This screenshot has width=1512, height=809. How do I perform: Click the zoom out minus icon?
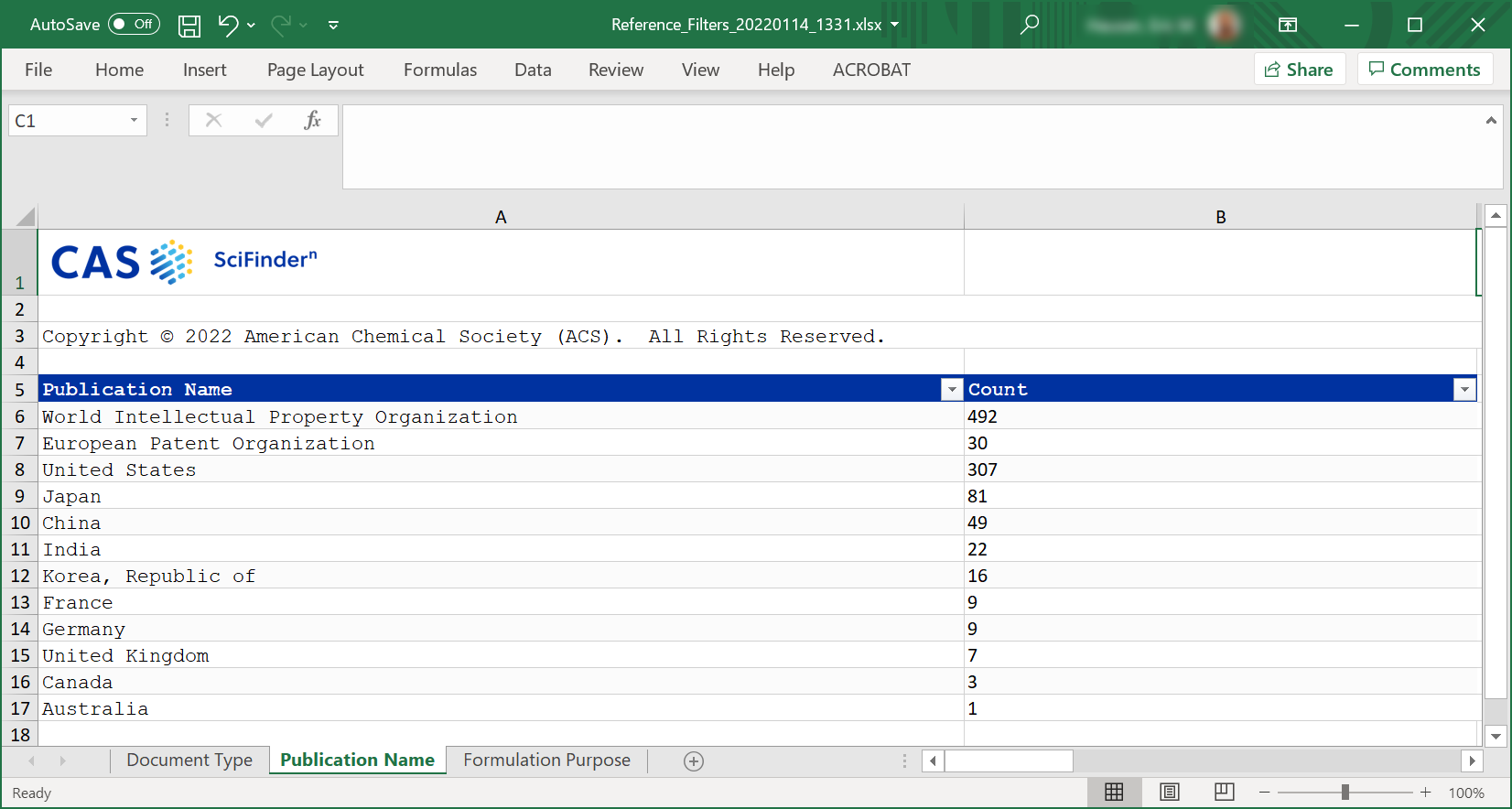coord(1264,793)
